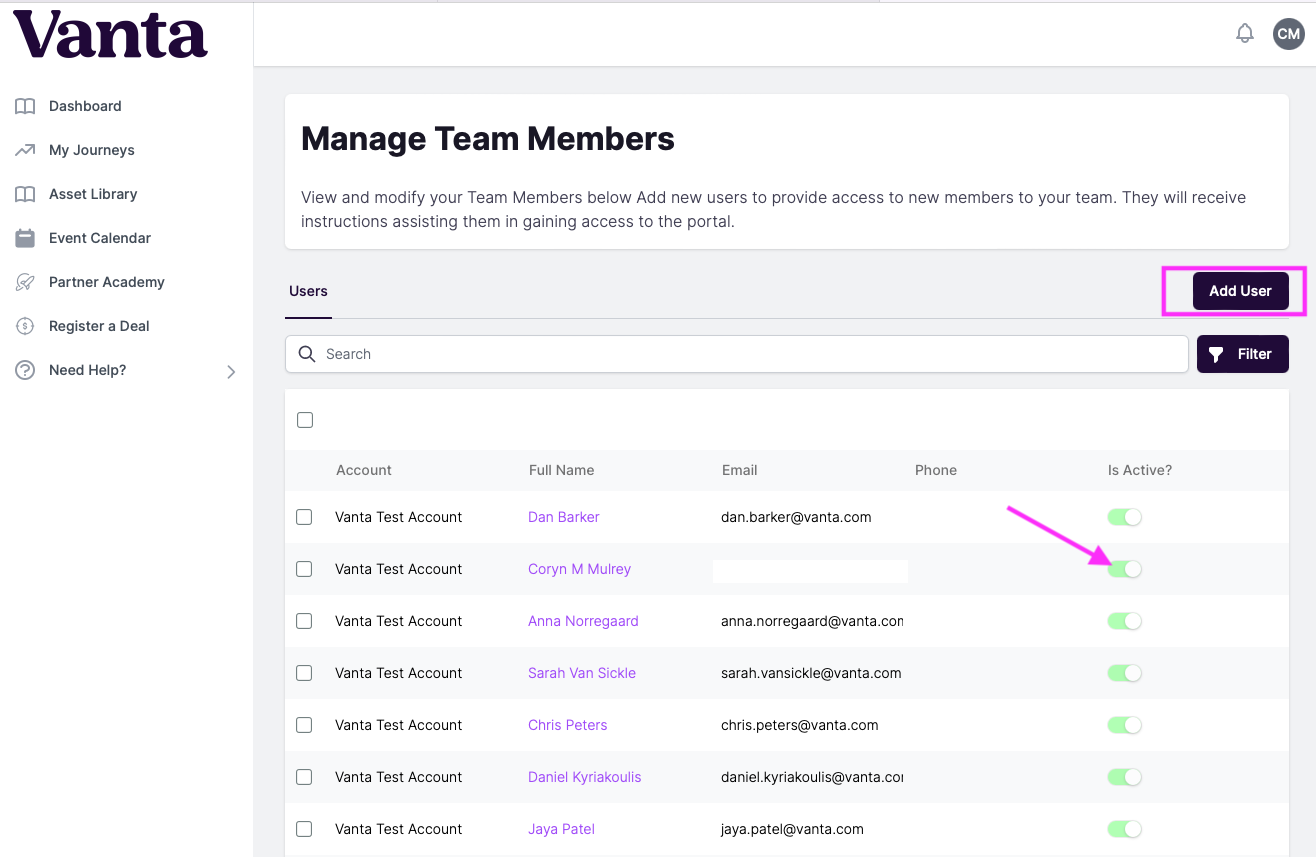The height and width of the screenshot is (857, 1316).
Task: Open My Journeys in sidebar
Action: point(92,150)
